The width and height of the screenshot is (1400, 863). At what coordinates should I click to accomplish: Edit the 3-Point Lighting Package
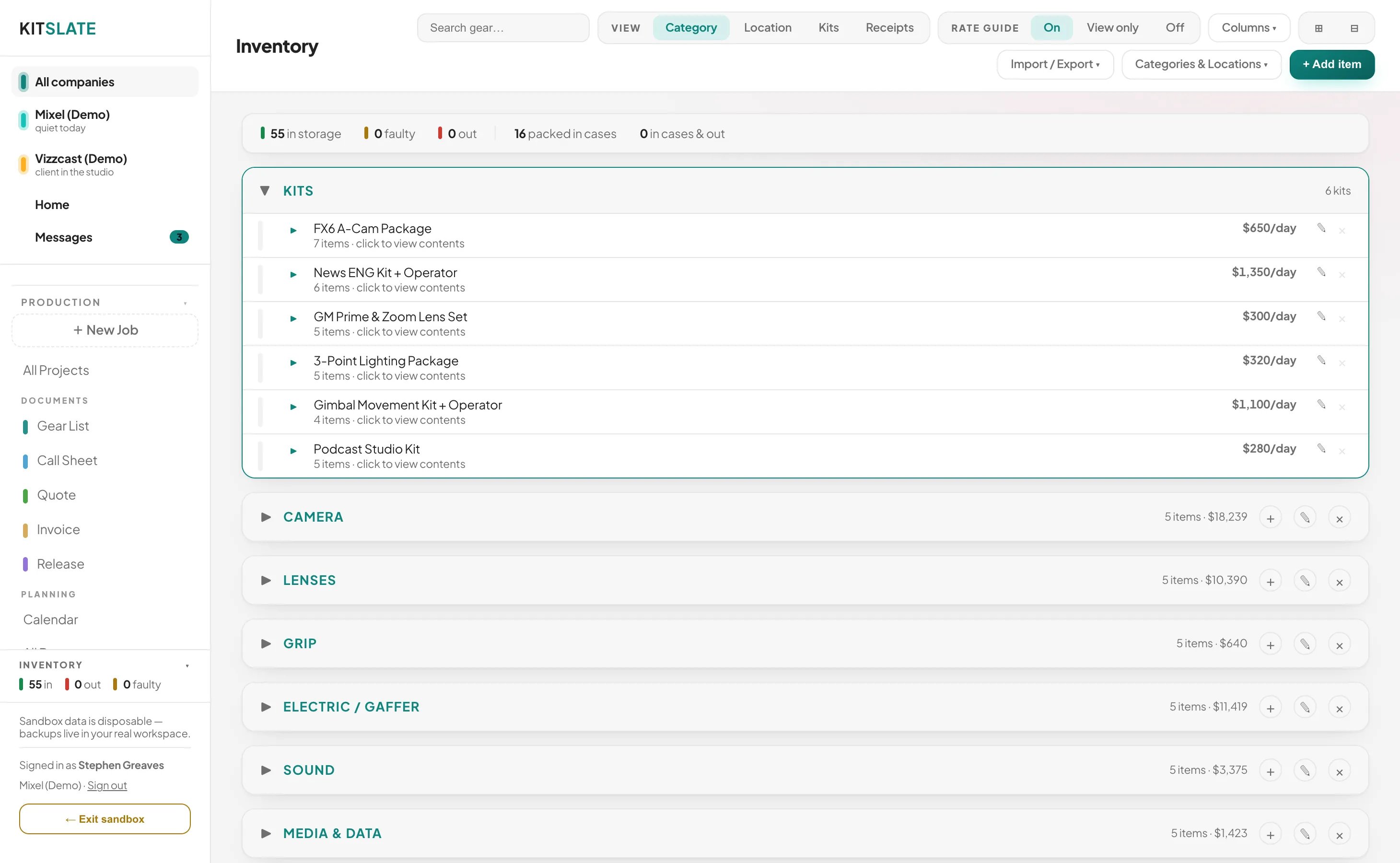[1321, 360]
